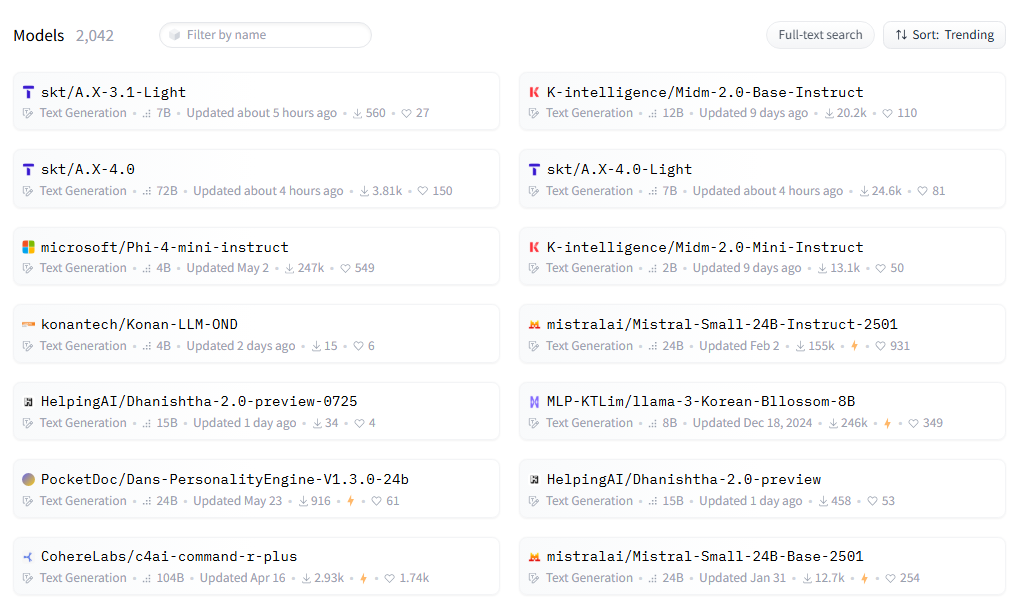Click the heart likes icon on Phi-4-mini-instruct
The height and width of the screenshot is (603, 1019).
346,268
